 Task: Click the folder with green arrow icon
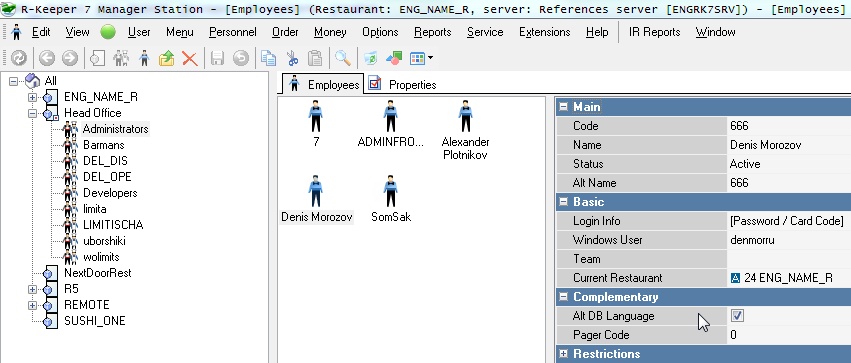[x=167, y=58]
